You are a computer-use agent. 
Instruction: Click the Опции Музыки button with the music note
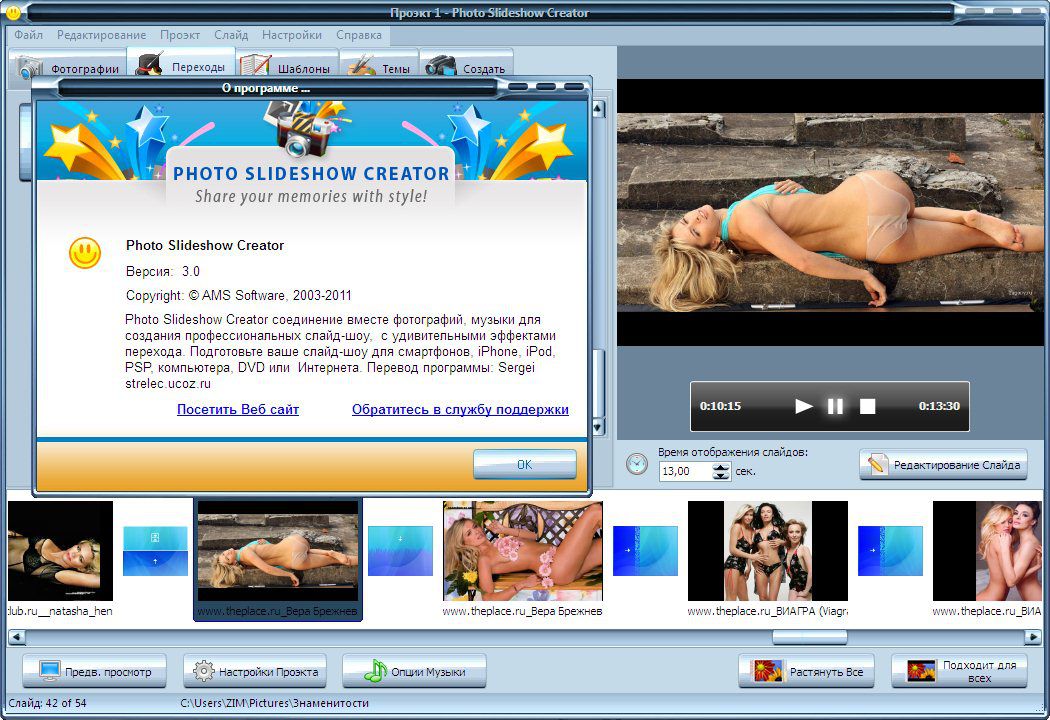[414, 671]
